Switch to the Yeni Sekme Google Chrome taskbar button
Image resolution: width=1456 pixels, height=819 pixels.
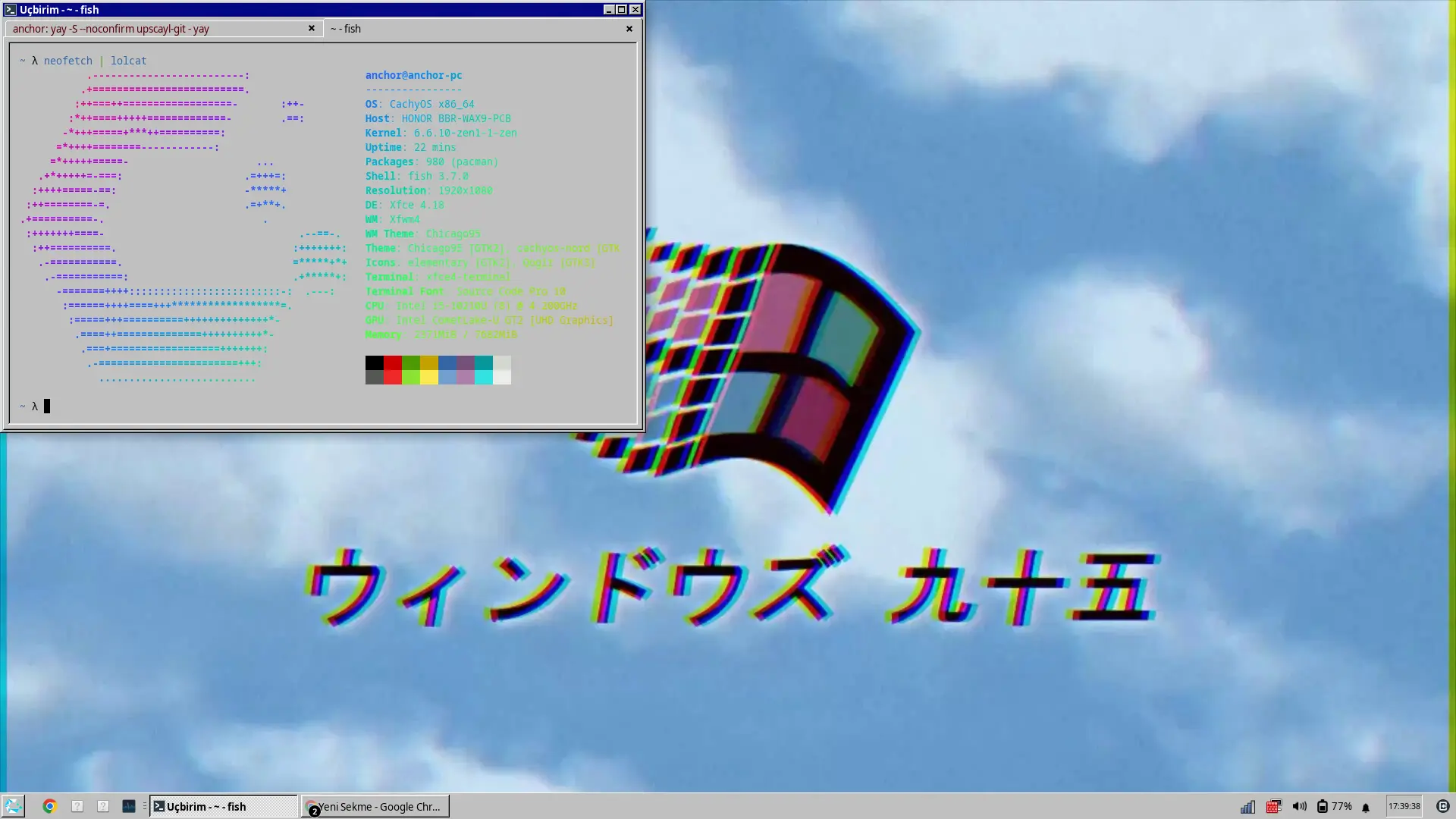pos(375,806)
